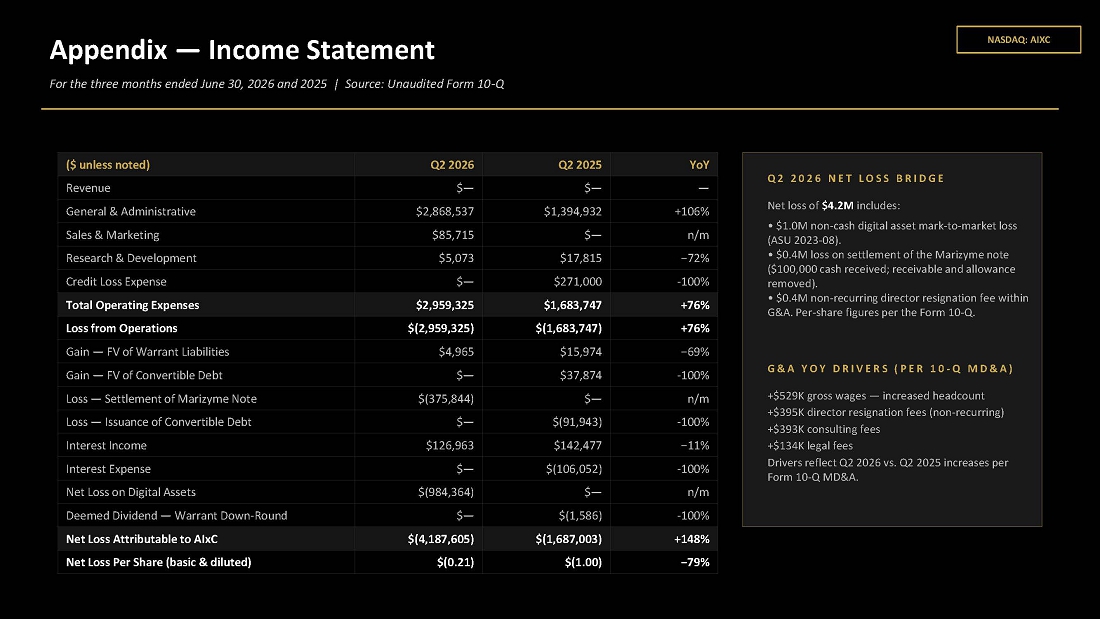Click the G&A YoY Drivers heading
Screen dimensions: 1100x619
[x=890, y=368]
